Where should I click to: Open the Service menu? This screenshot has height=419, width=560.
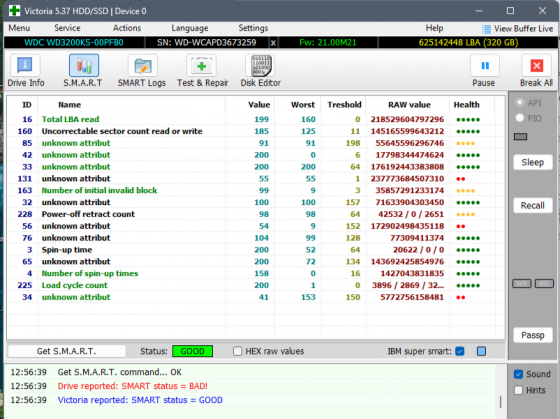[x=67, y=28]
